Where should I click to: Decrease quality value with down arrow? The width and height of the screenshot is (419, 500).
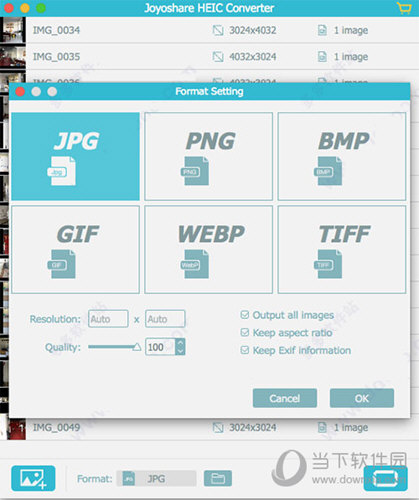pos(180,351)
